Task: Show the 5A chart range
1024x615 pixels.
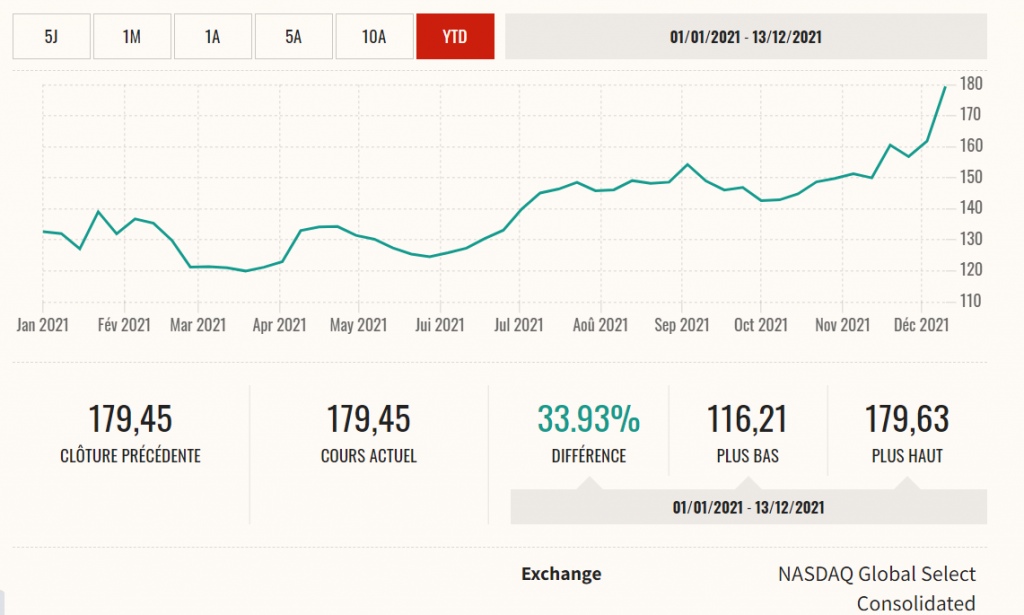Action: pyautogui.click(x=293, y=37)
